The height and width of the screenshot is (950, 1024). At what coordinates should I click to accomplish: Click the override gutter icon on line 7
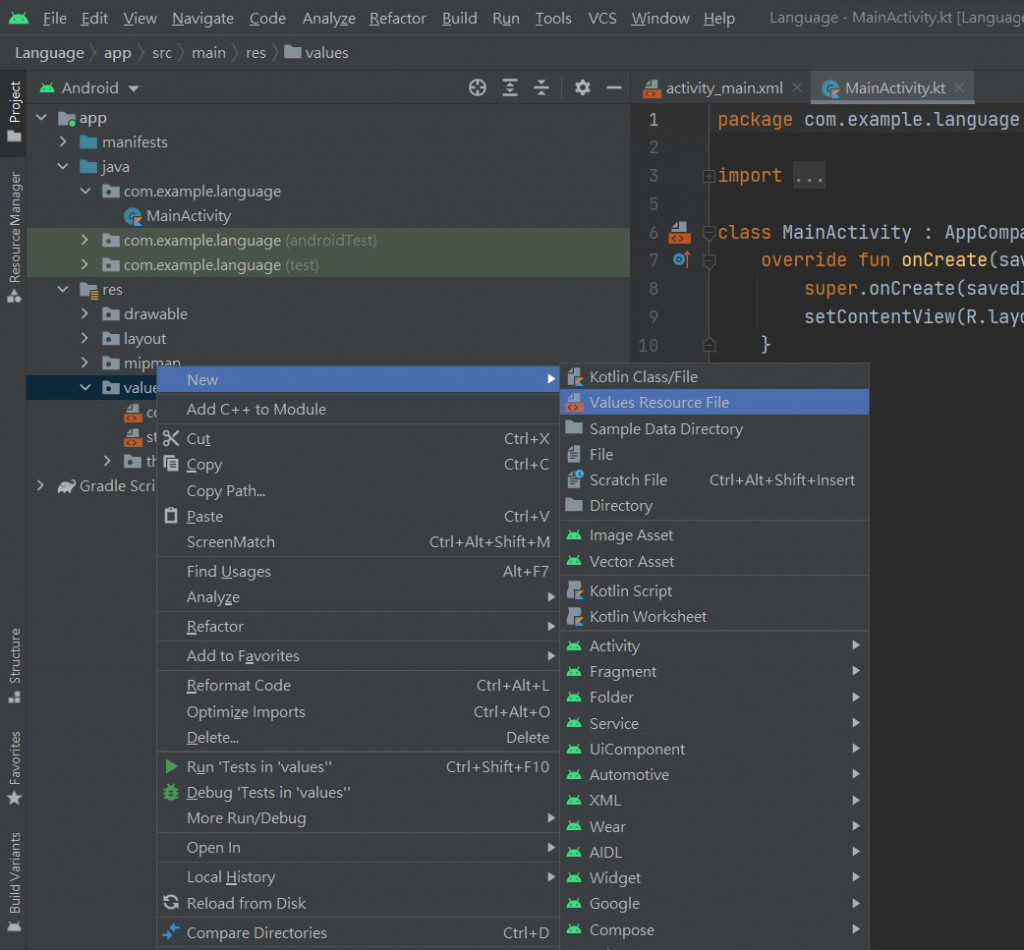[680, 260]
